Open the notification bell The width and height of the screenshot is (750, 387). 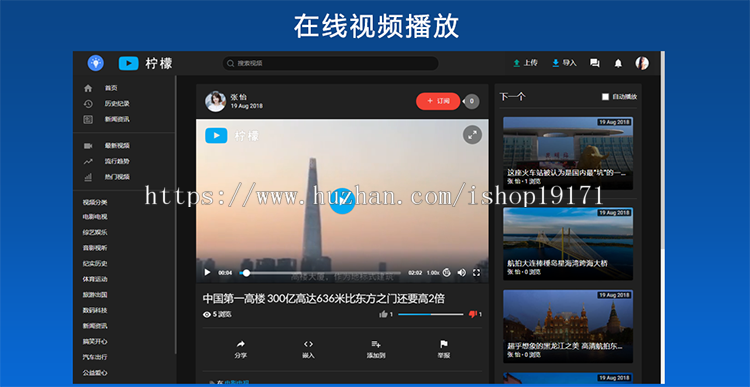coord(618,63)
